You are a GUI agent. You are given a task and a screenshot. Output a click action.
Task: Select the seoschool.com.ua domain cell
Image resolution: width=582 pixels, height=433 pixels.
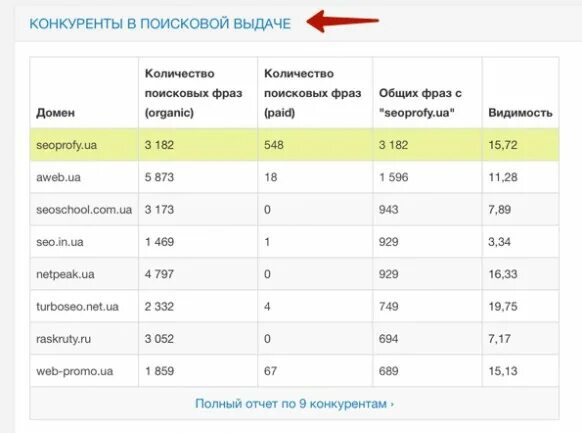(x=84, y=209)
